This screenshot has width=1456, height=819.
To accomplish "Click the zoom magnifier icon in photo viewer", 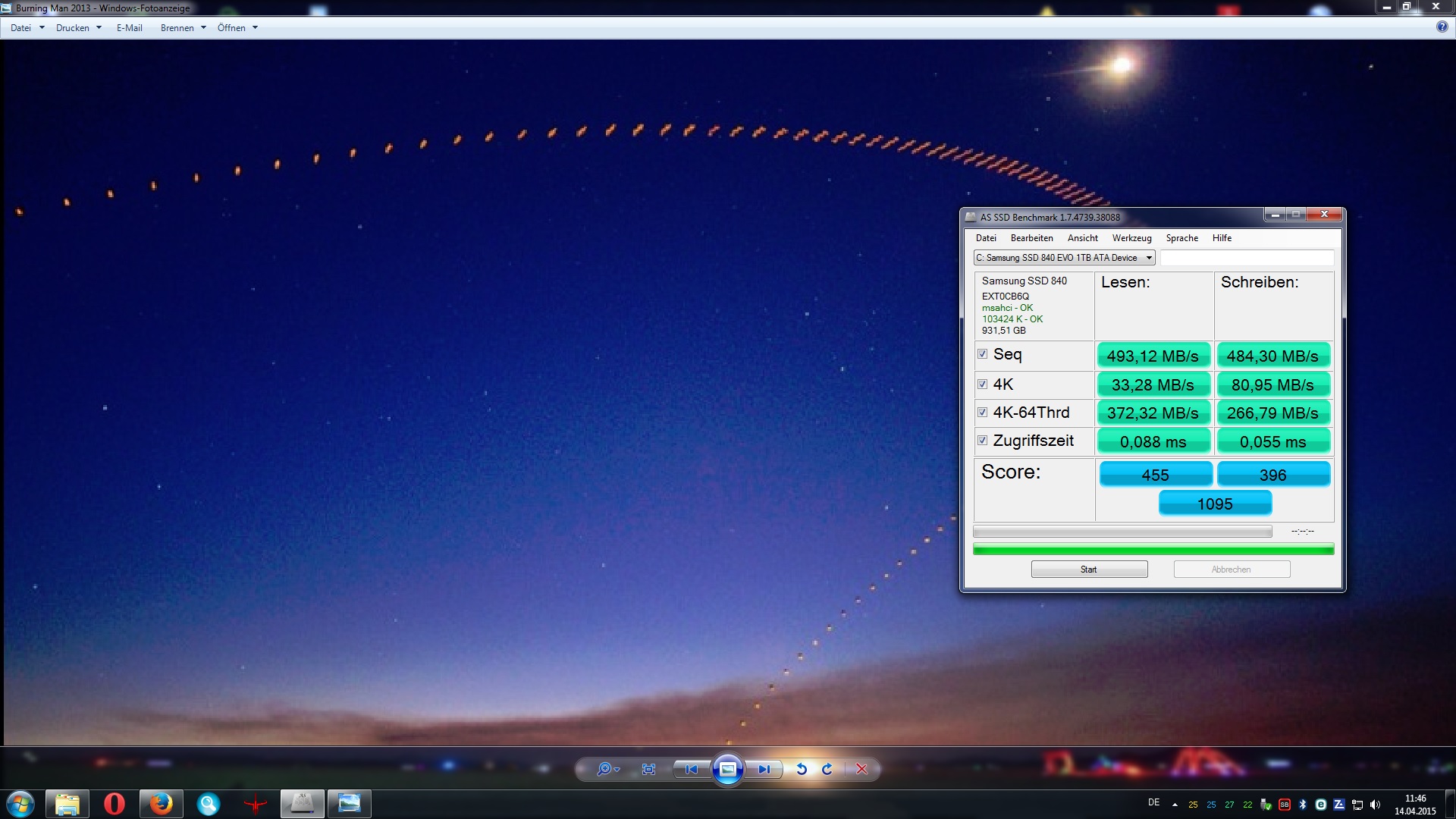I will [604, 769].
